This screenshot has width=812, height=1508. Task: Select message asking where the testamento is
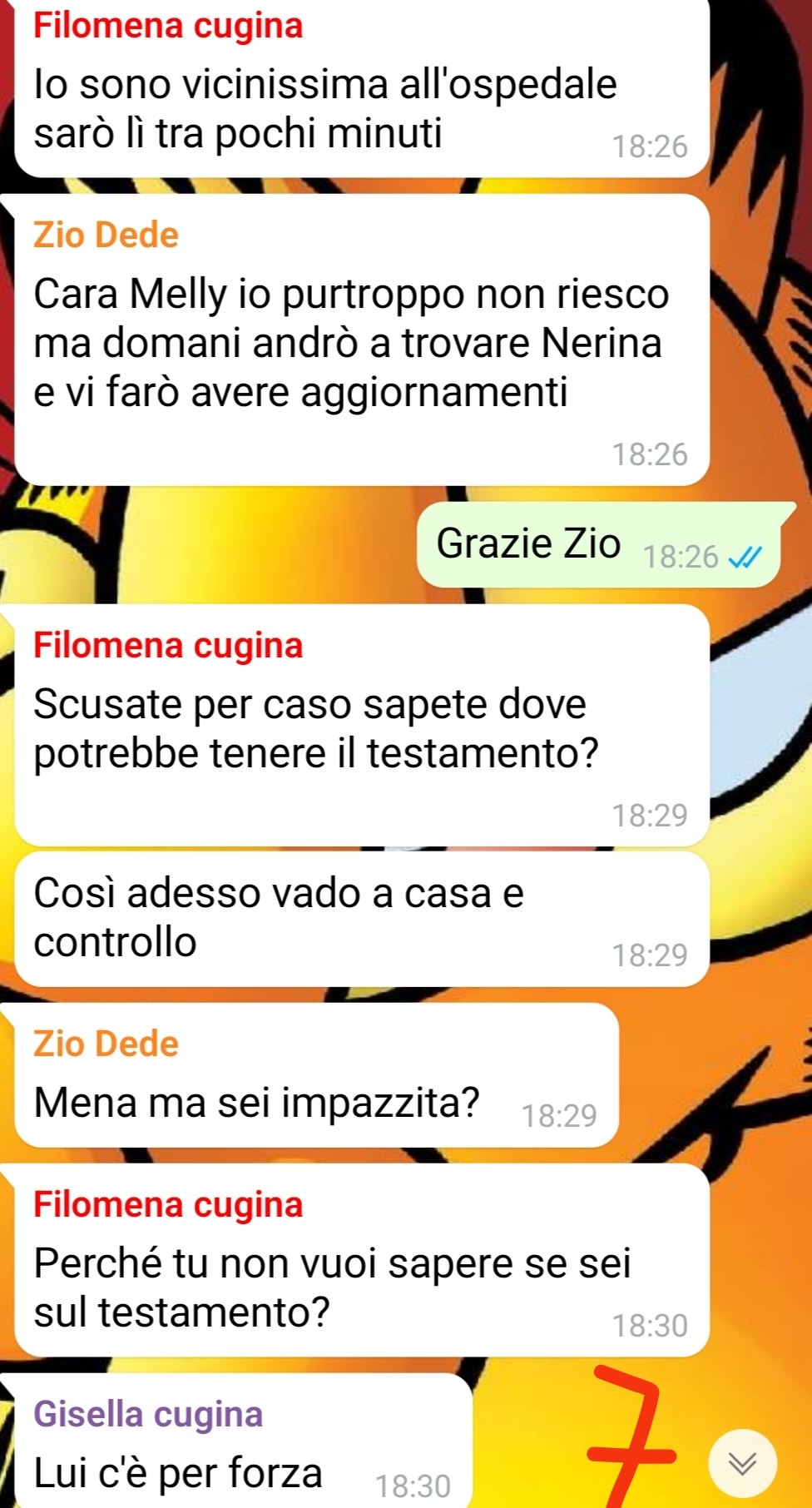362,725
